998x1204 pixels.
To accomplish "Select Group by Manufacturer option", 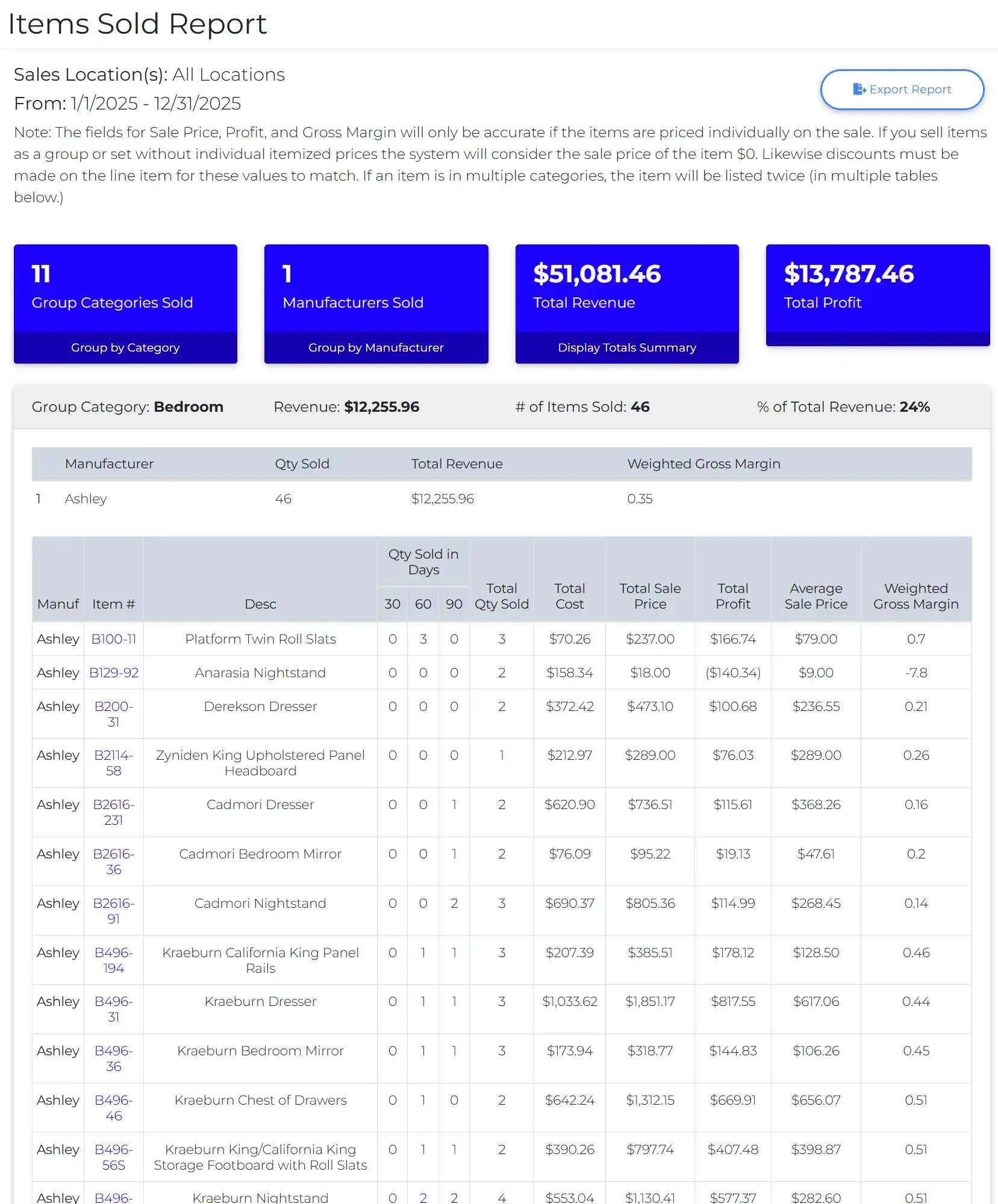I will click(376, 347).
